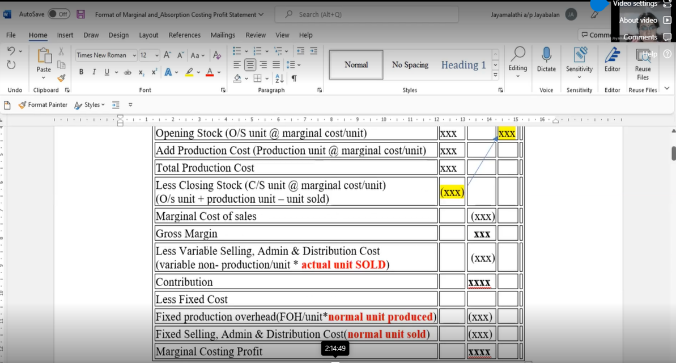The width and height of the screenshot is (676, 363).
Task: Decrease paragraph indent
Action: (x=300, y=51)
